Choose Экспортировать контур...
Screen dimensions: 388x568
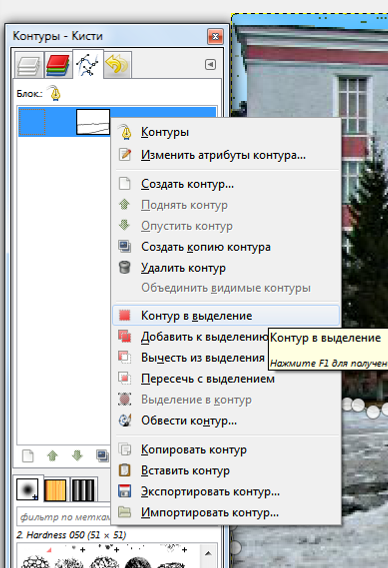pos(226,492)
